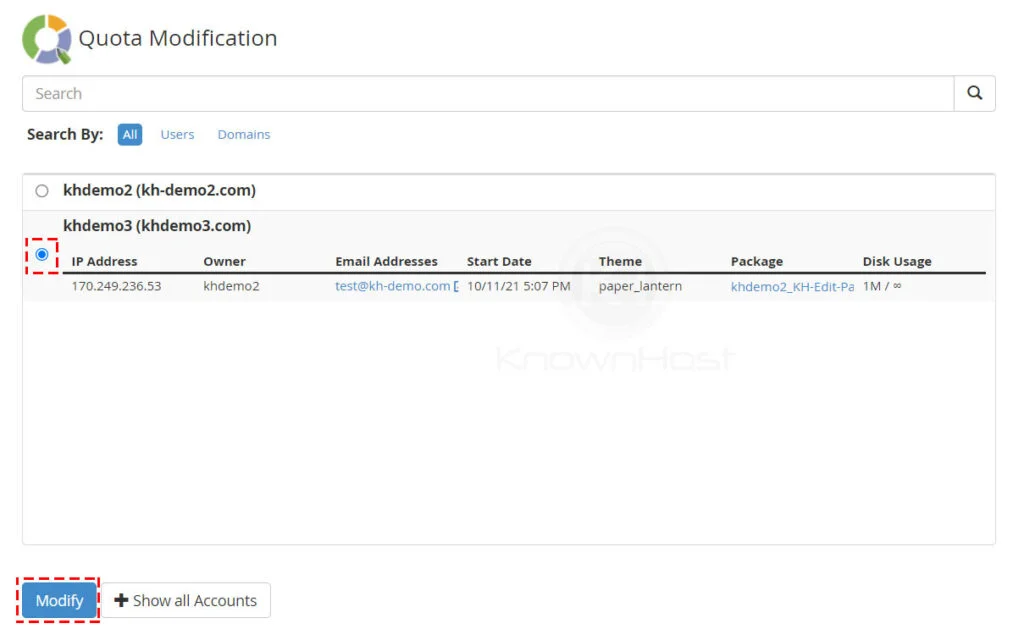Click the IP Address column header
This screenshot has height=640, width=1024.
[x=104, y=261]
